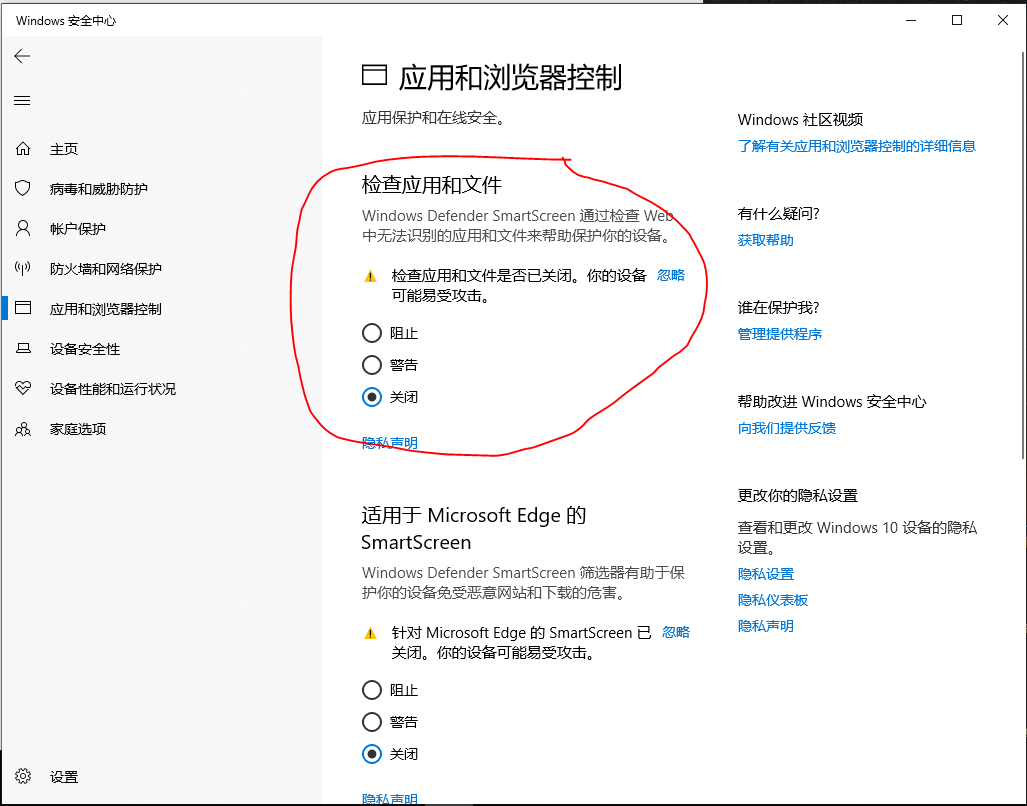Click the warning triangle beside Edge SmartScreen alert
This screenshot has width=1027, height=806.
(x=370, y=633)
